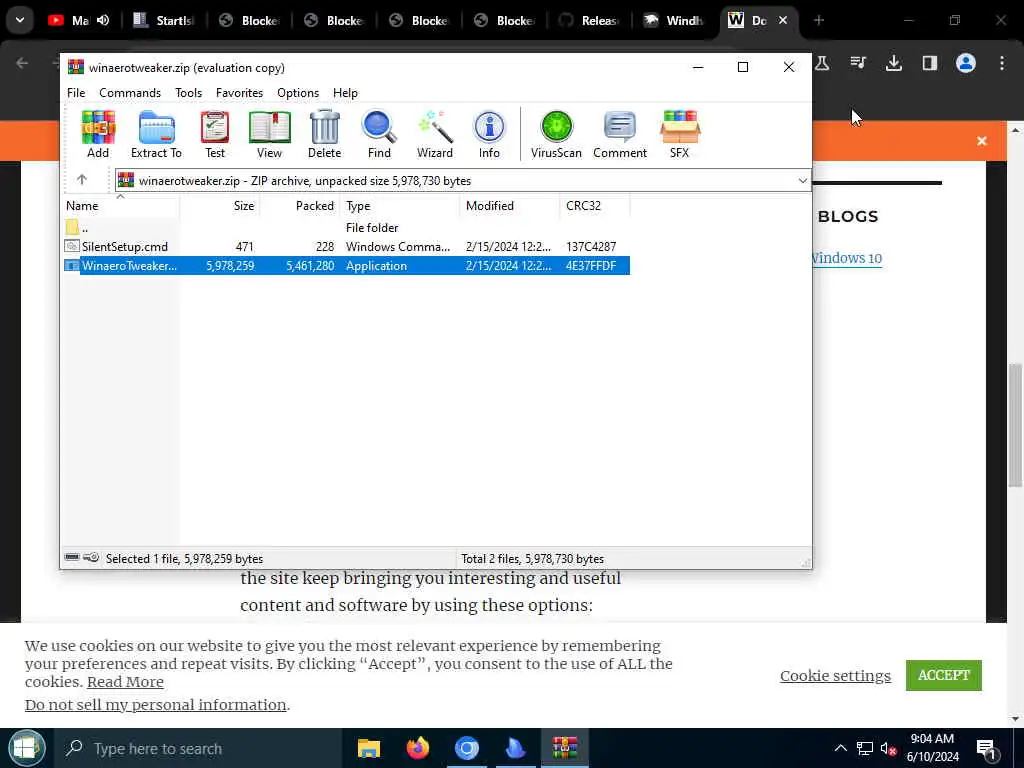
Task: Toggle the Chrome side panel icon
Action: [930, 63]
